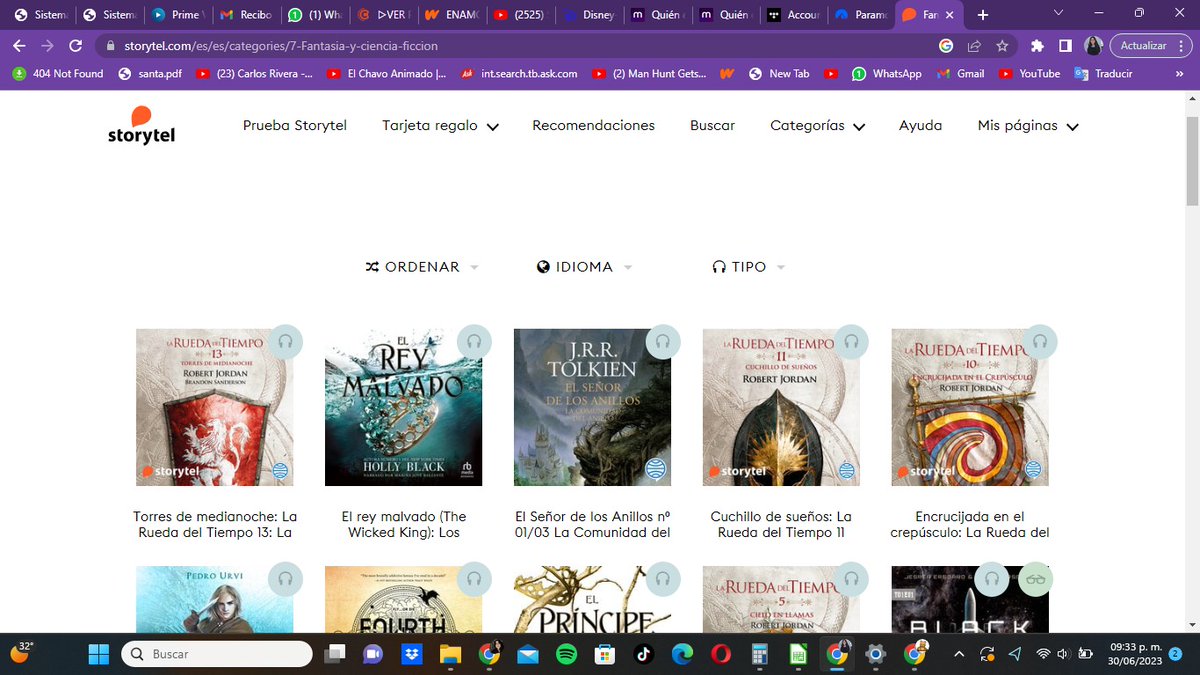The height and width of the screenshot is (675, 1200).
Task: Open Prueba Storytel link
Action: (295, 126)
